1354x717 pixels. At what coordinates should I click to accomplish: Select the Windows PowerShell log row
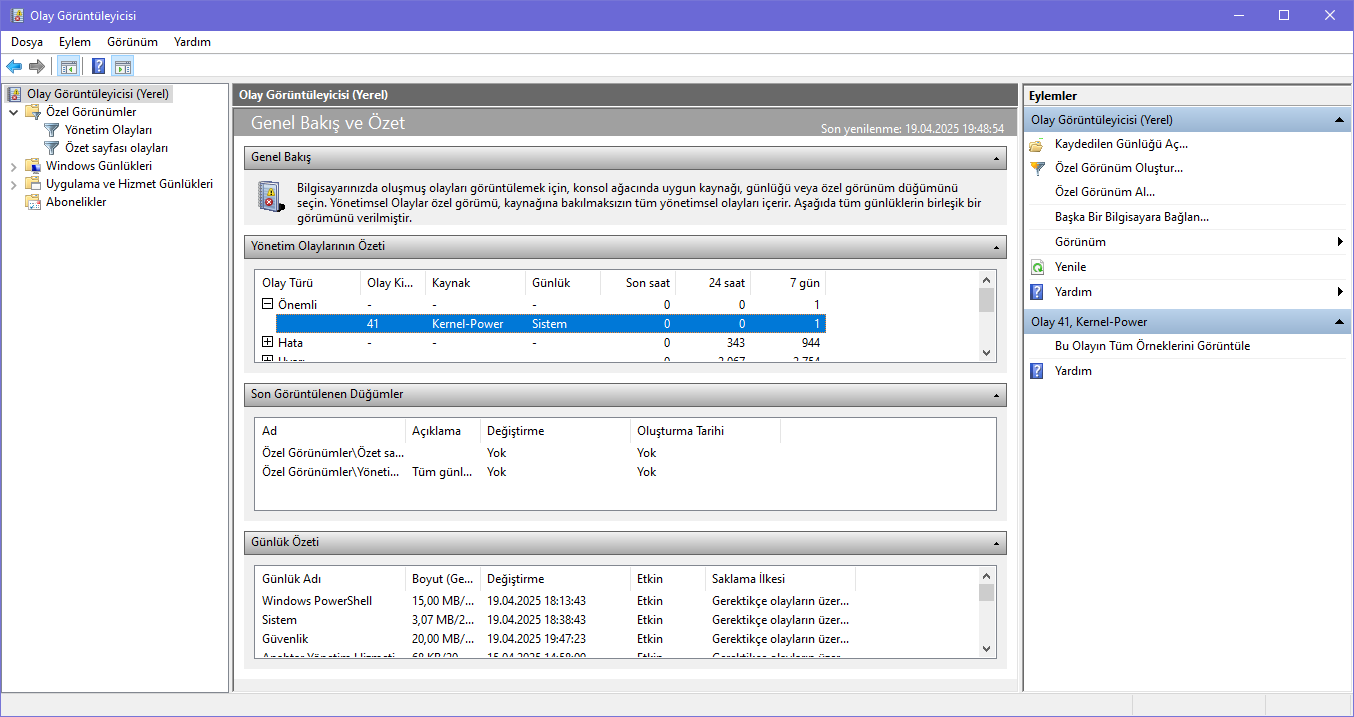tap(556, 601)
